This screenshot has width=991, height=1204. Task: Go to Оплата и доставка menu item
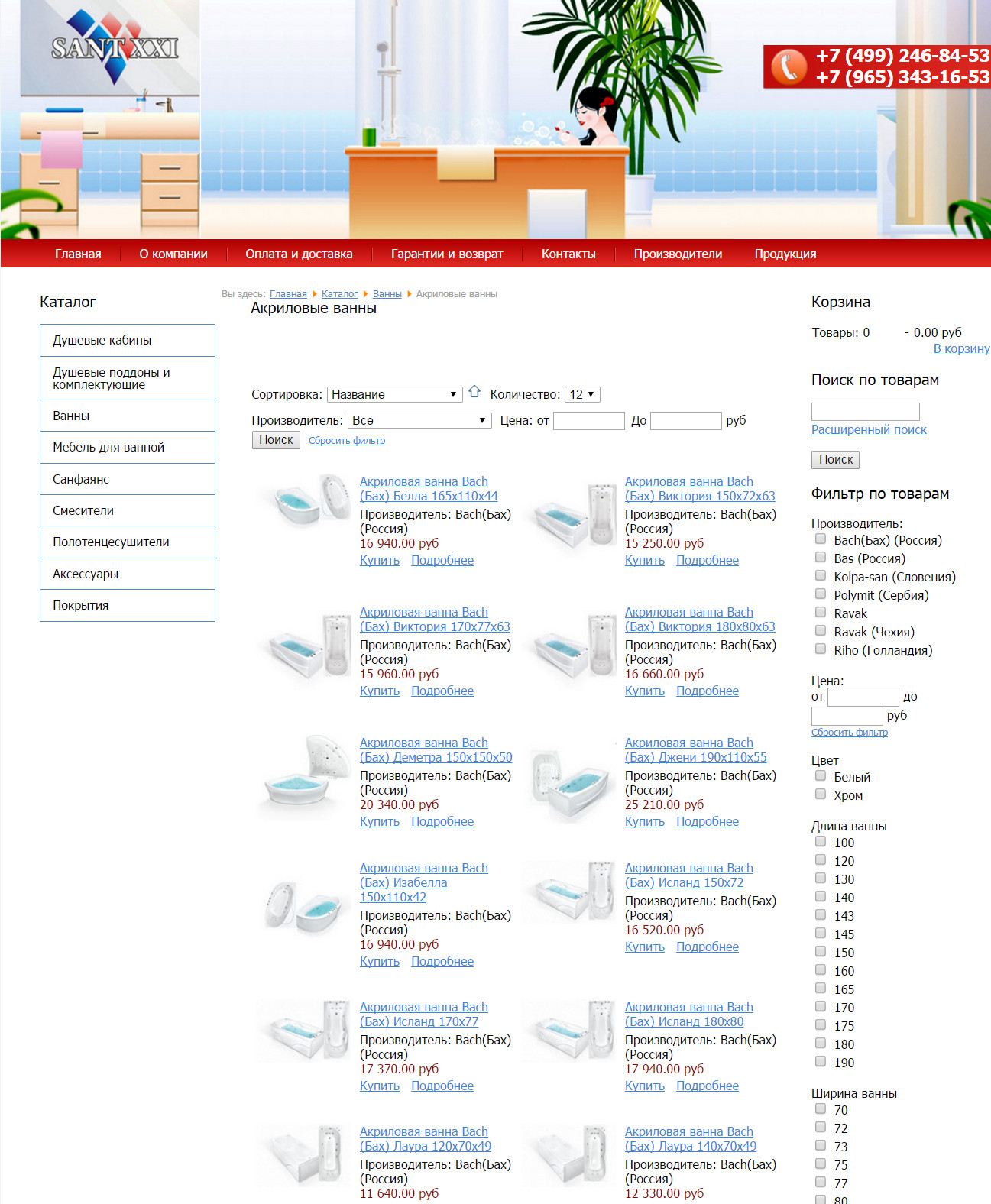pyautogui.click(x=299, y=254)
